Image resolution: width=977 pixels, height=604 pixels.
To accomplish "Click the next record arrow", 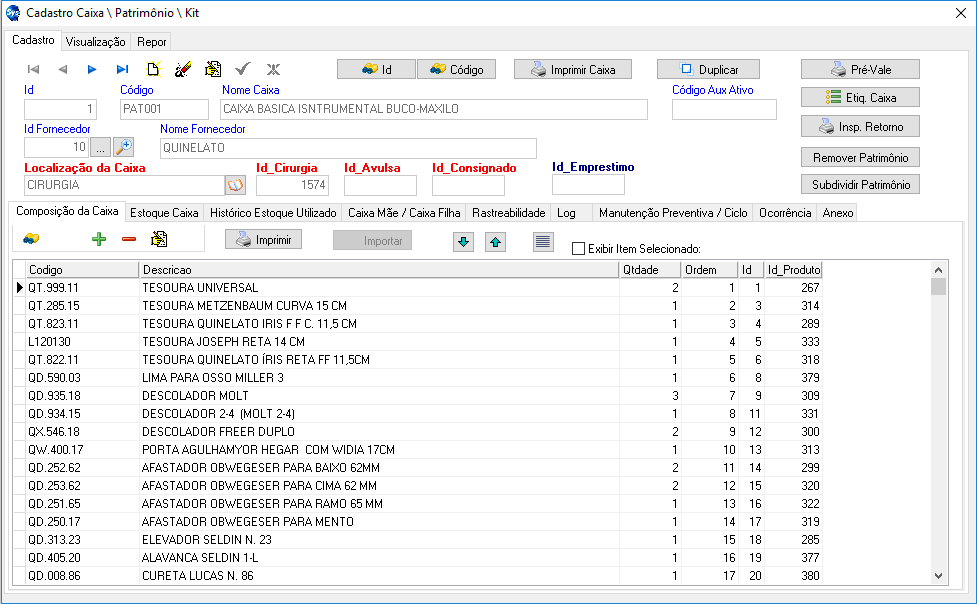I will [x=92, y=70].
